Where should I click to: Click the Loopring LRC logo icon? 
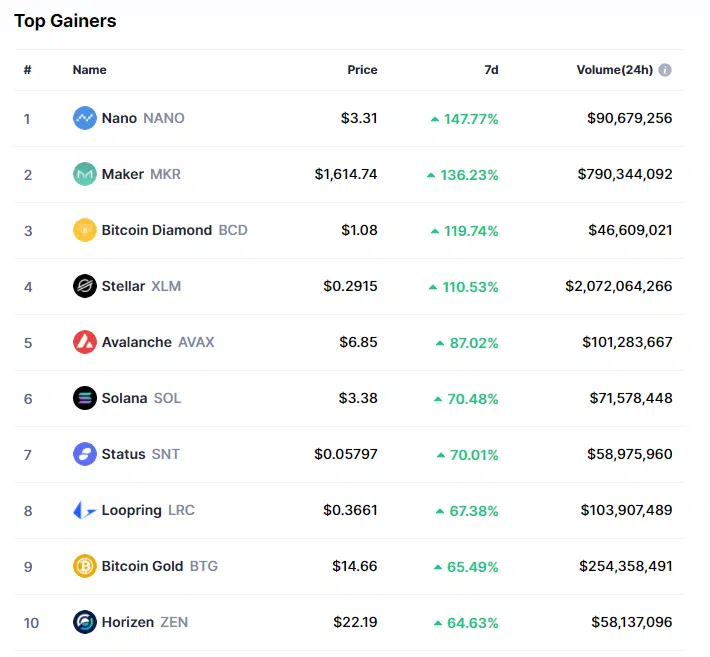click(85, 510)
